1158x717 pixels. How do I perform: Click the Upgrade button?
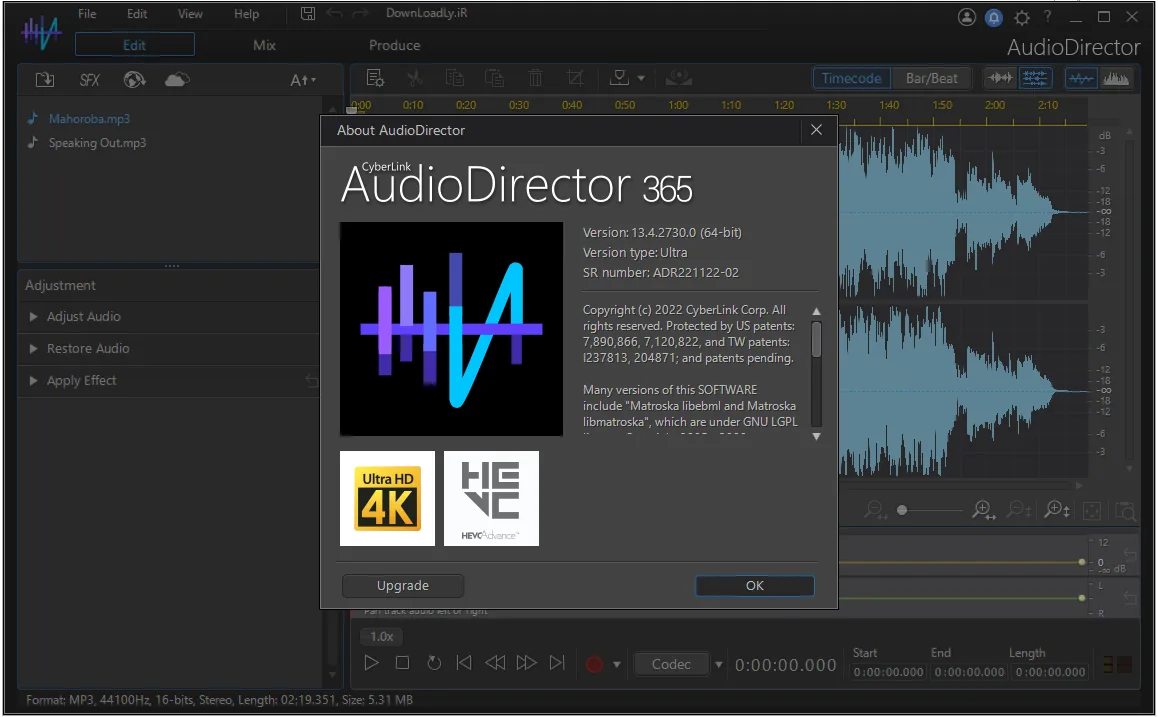403,586
